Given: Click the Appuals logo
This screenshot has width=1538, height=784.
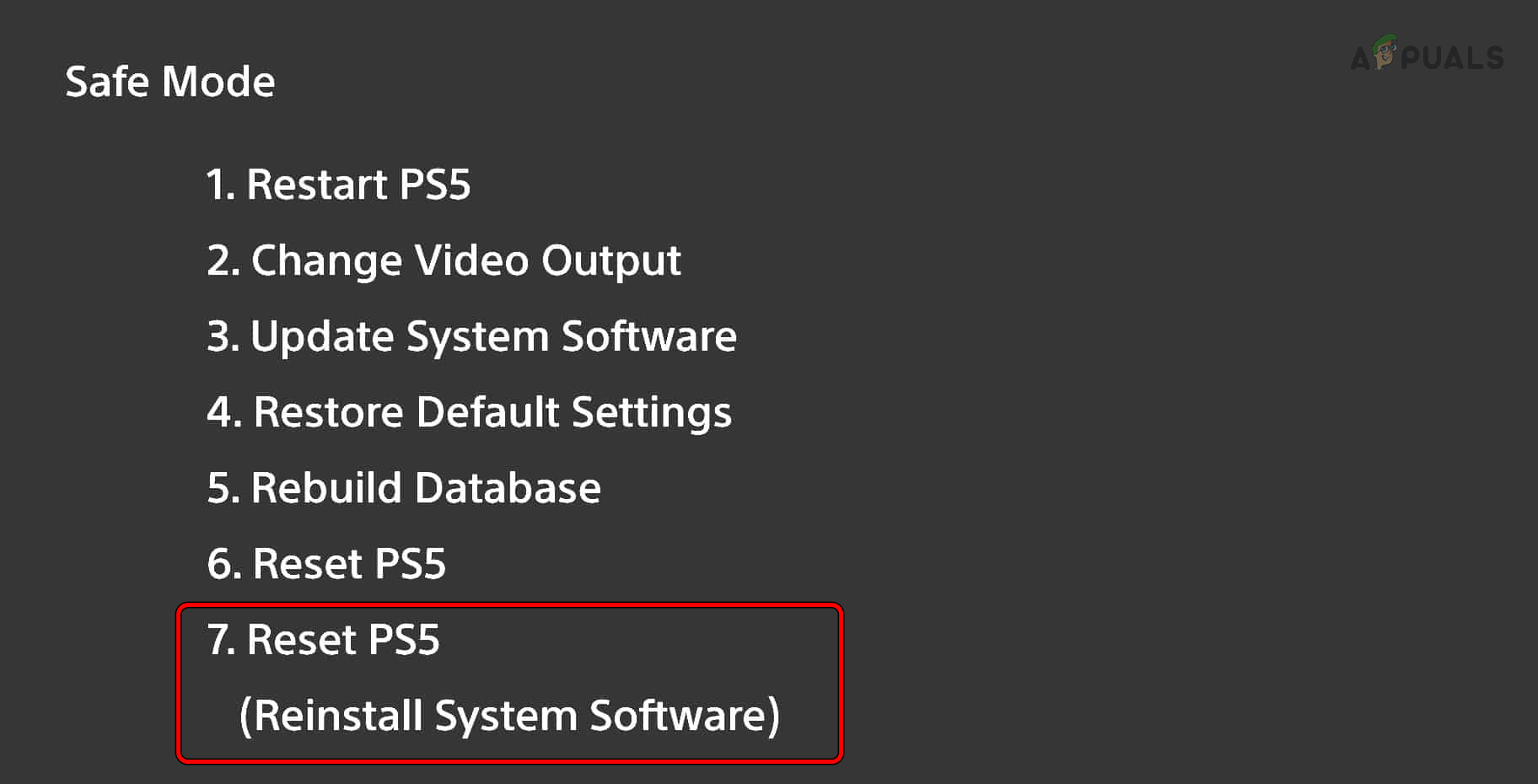Looking at the screenshot, I should click(1428, 56).
